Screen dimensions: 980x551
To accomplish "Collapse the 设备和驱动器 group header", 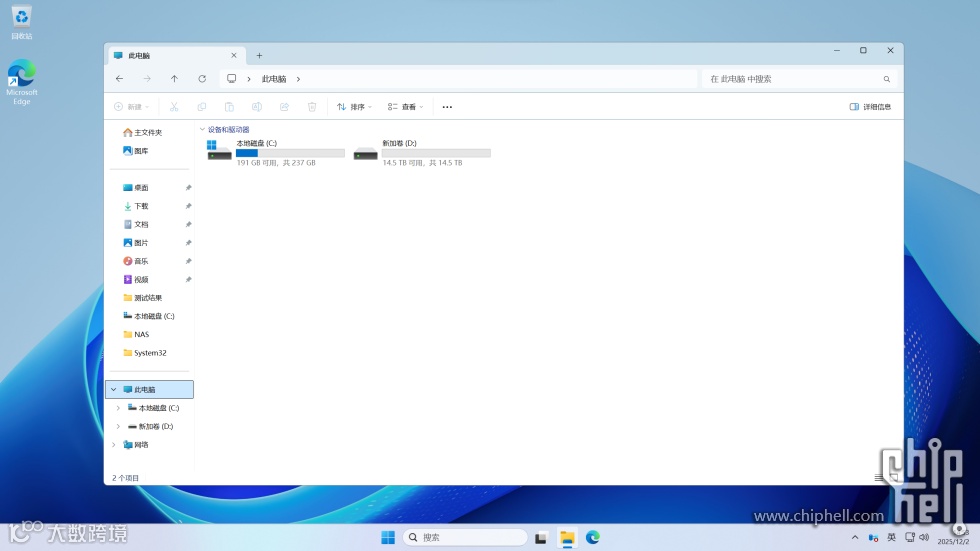I will 202,129.
